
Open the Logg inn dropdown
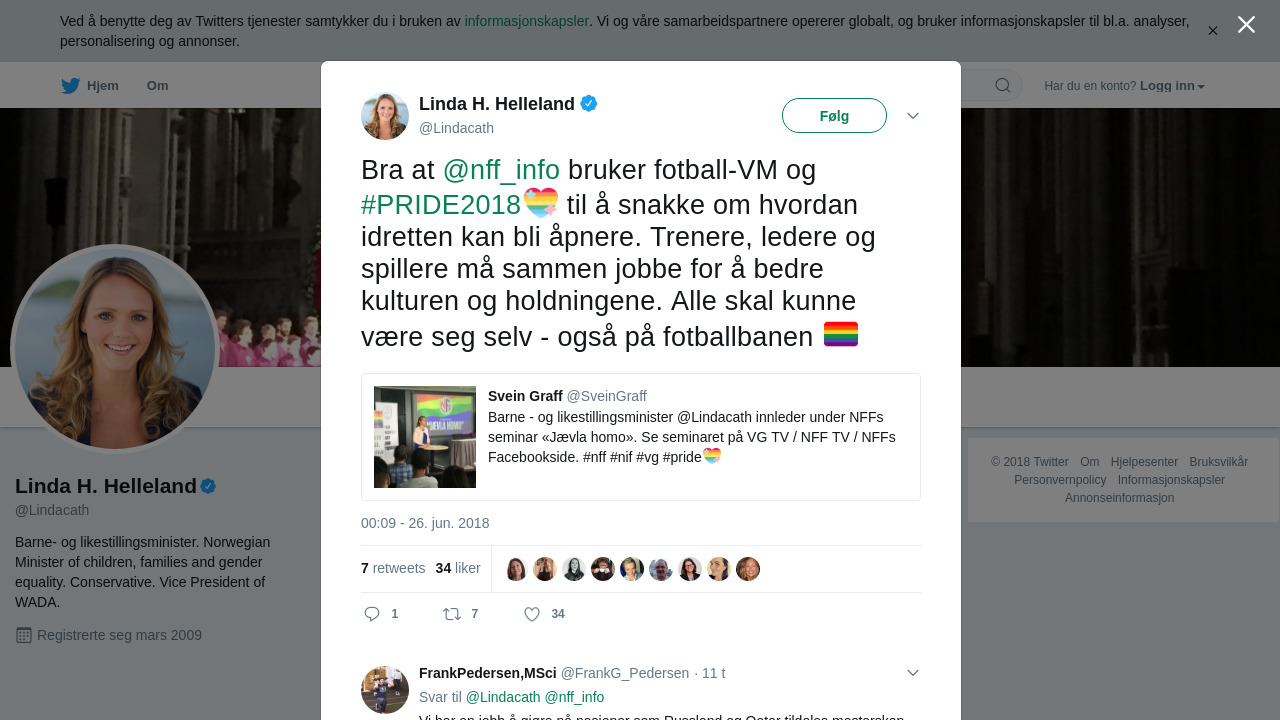(1172, 86)
